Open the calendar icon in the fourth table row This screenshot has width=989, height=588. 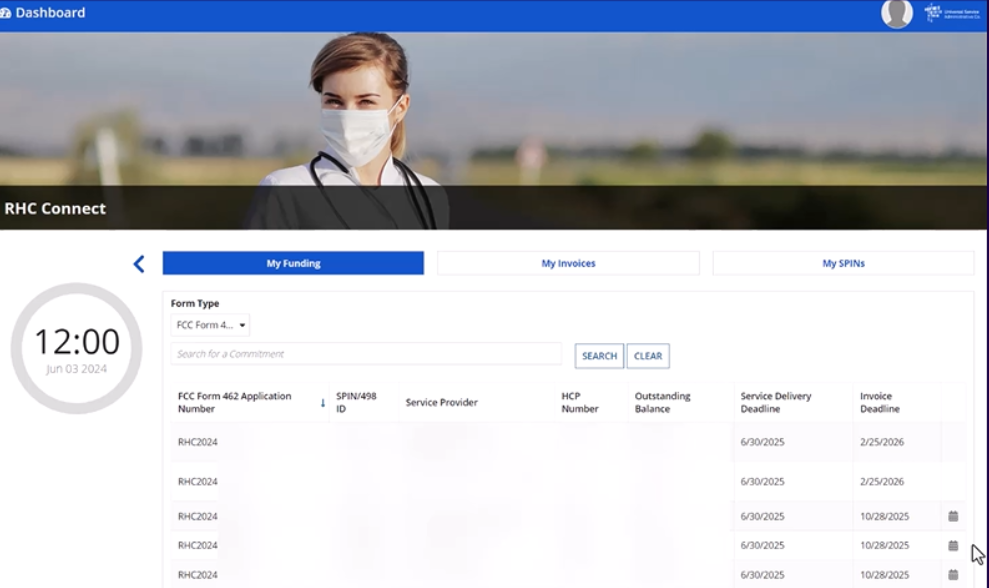pyautogui.click(x=953, y=545)
